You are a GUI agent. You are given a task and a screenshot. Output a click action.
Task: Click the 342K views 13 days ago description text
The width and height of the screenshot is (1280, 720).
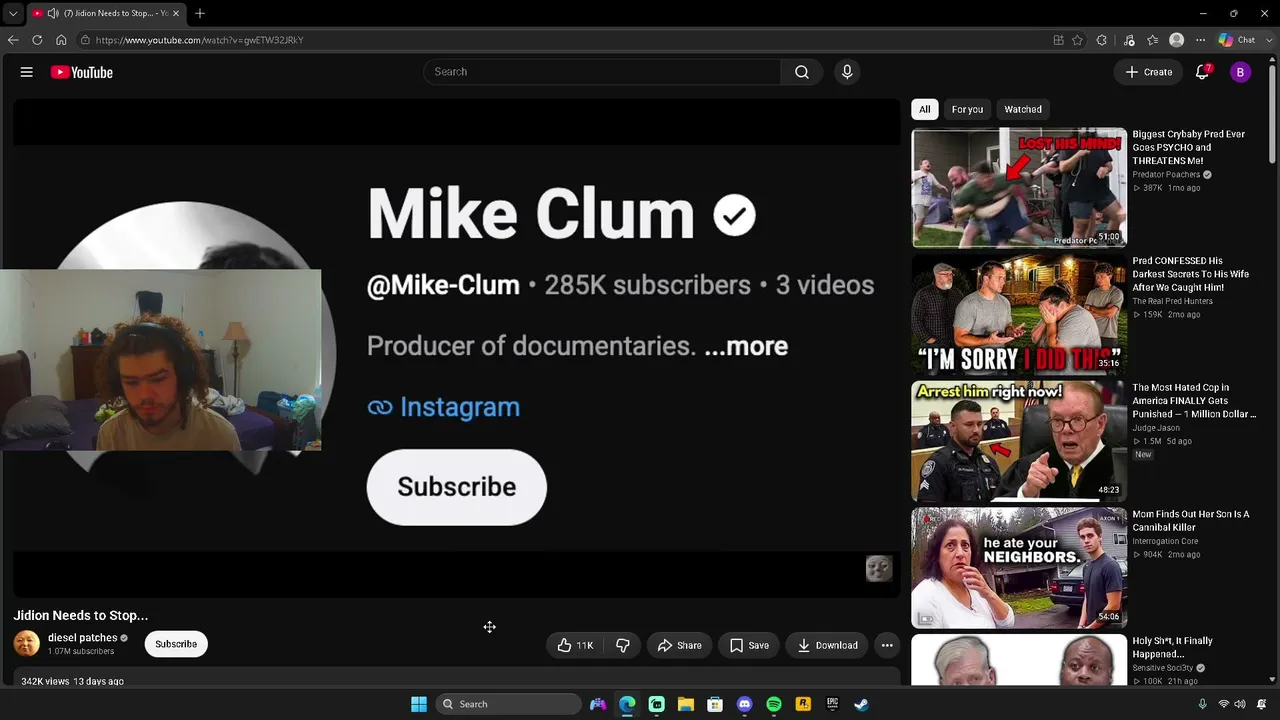tap(73, 681)
